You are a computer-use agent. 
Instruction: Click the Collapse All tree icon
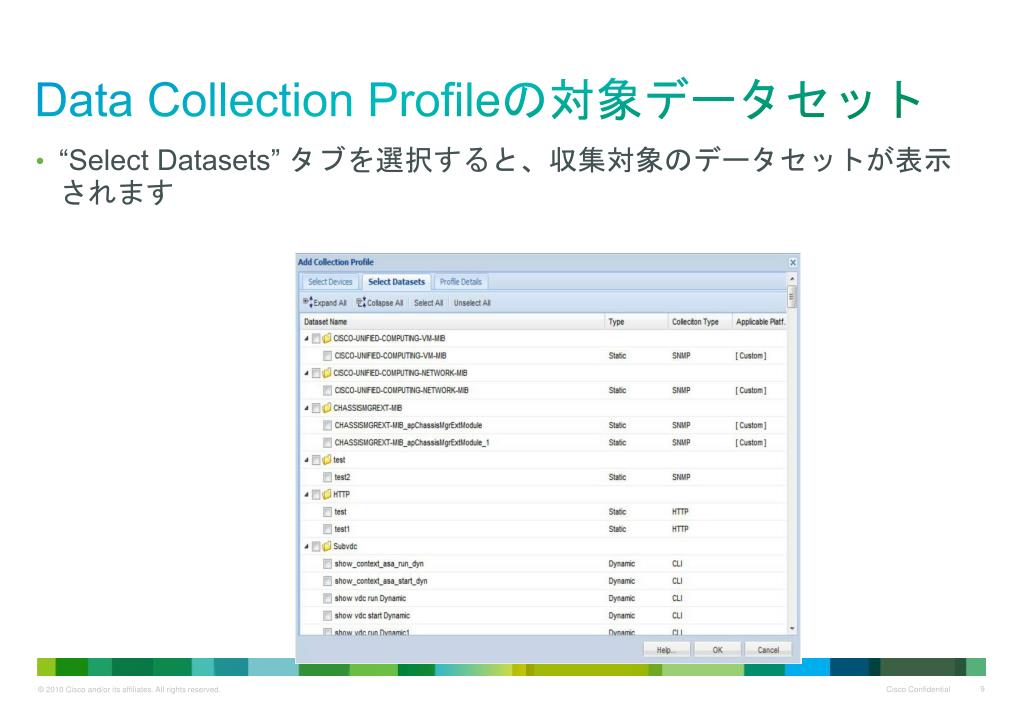(x=361, y=303)
